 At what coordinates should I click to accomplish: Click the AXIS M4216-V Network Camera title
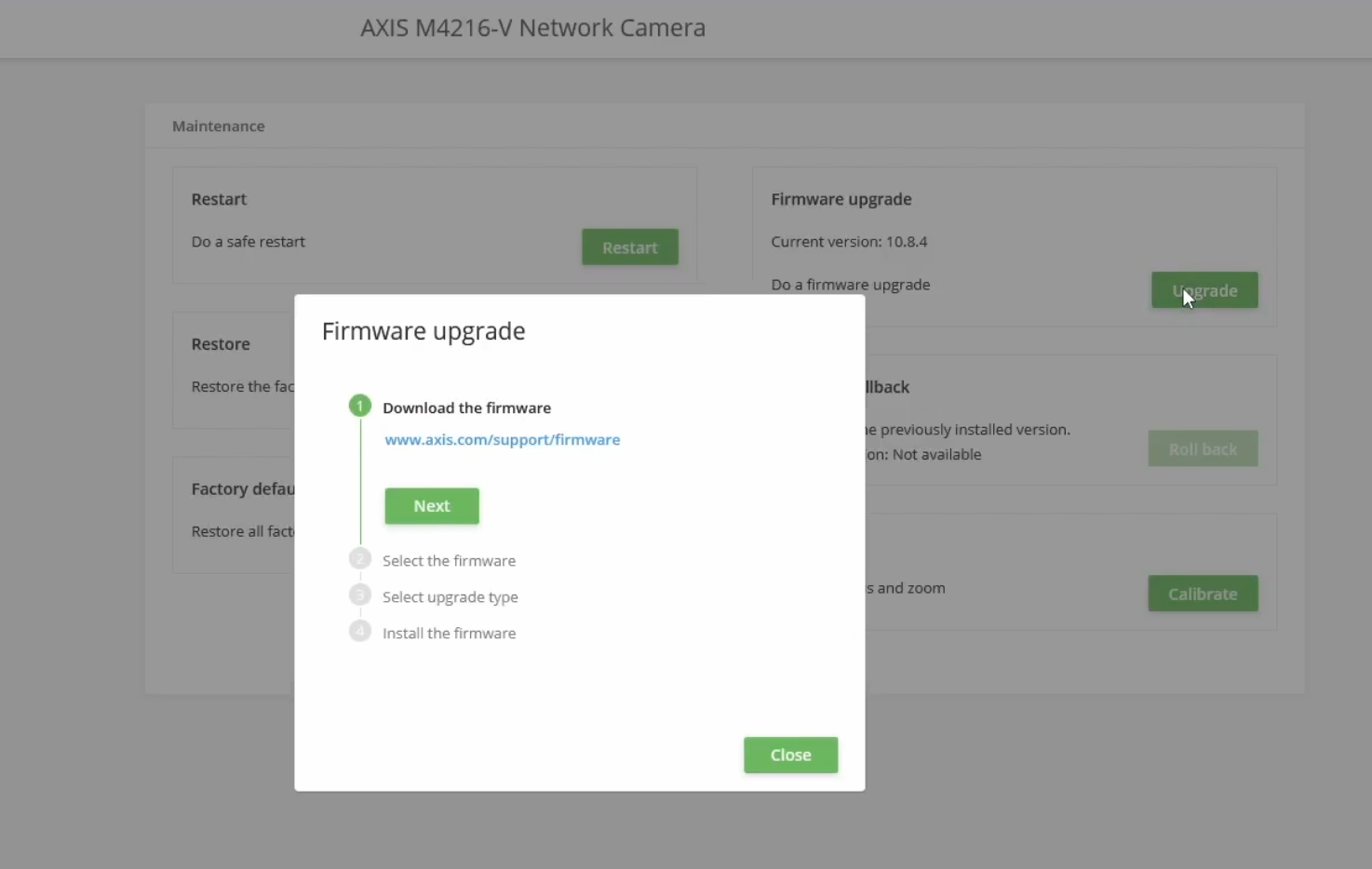[x=533, y=28]
